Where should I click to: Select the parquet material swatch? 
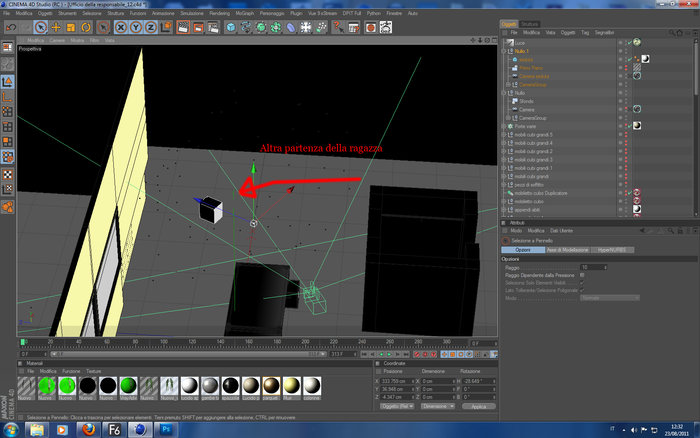click(271, 388)
